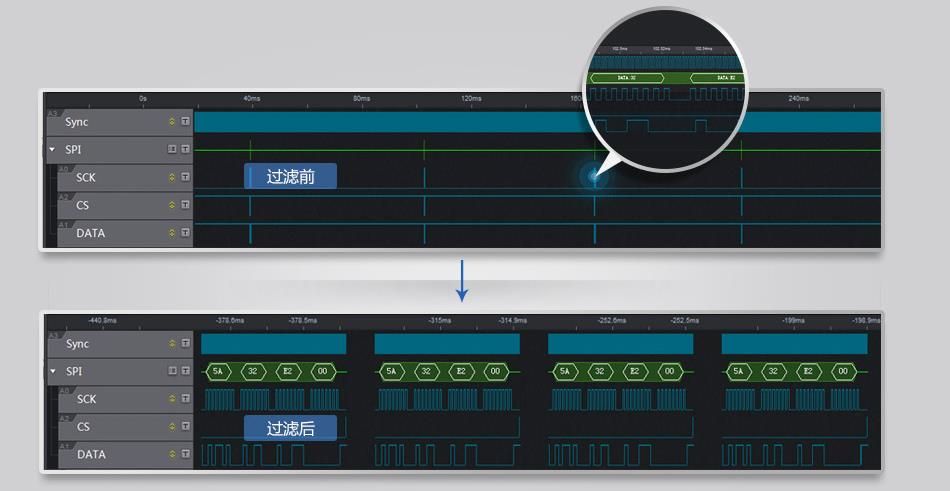Select the DATA channel label in the top panel
Screen dimensions: 950x491
[91, 233]
